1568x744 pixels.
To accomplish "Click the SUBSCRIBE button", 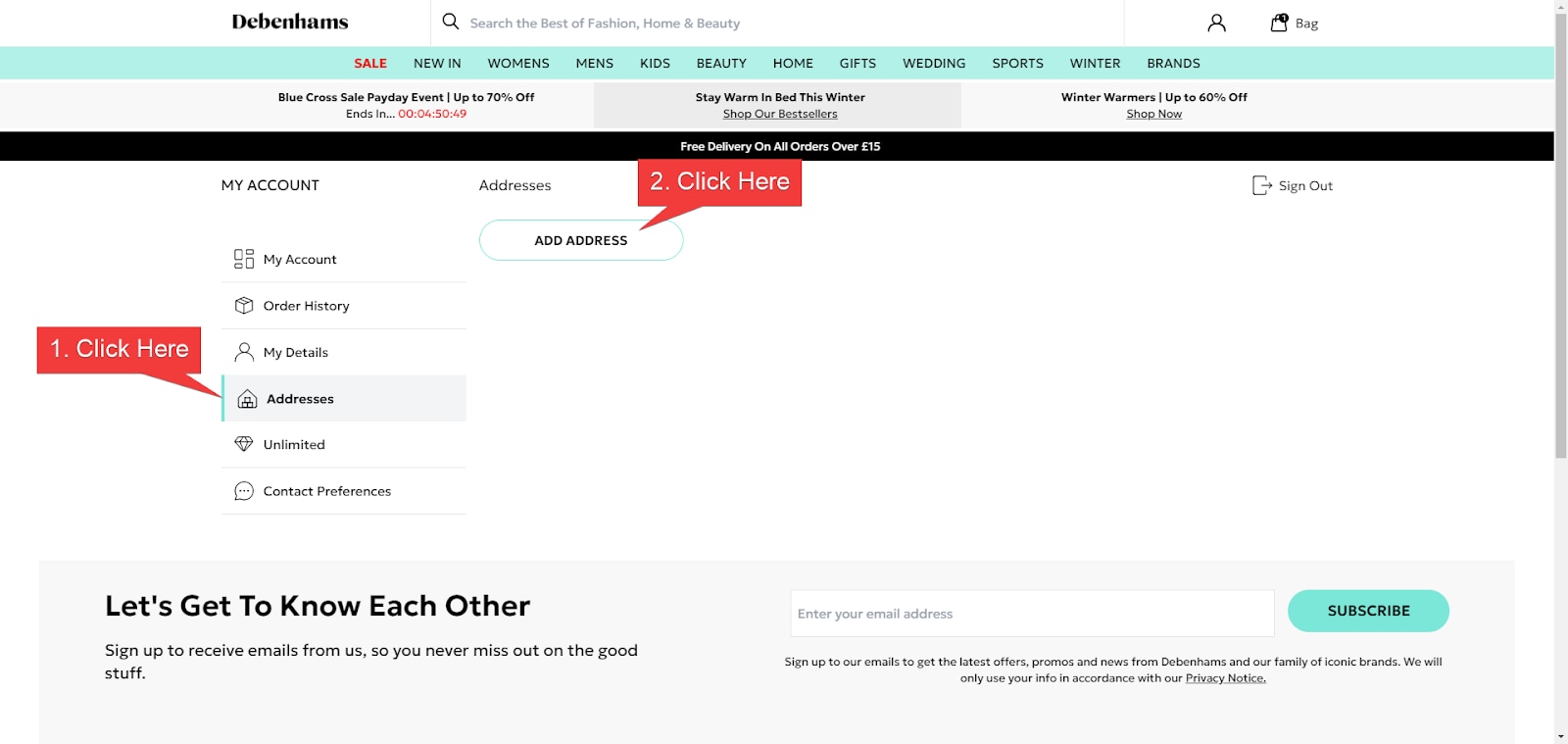I will click(1368, 611).
